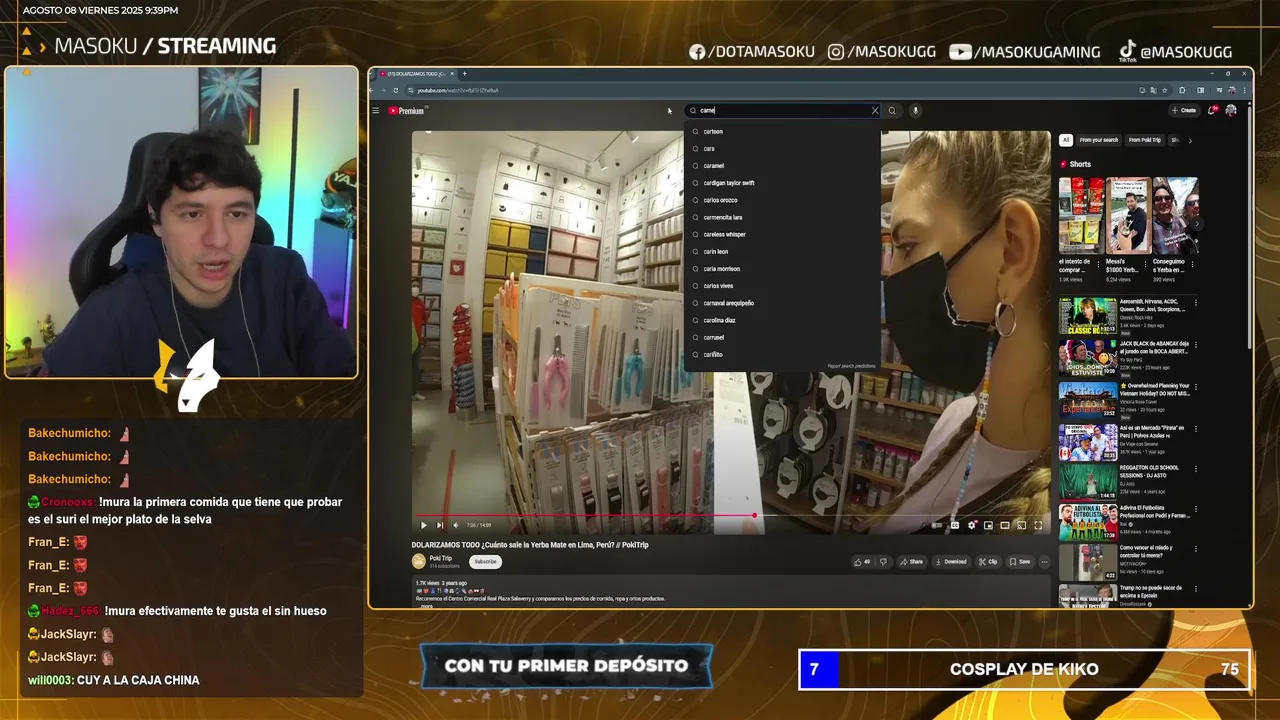Like the video thumbs up
Image resolution: width=1280 pixels, height=720 pixels.
pos(862,562)
